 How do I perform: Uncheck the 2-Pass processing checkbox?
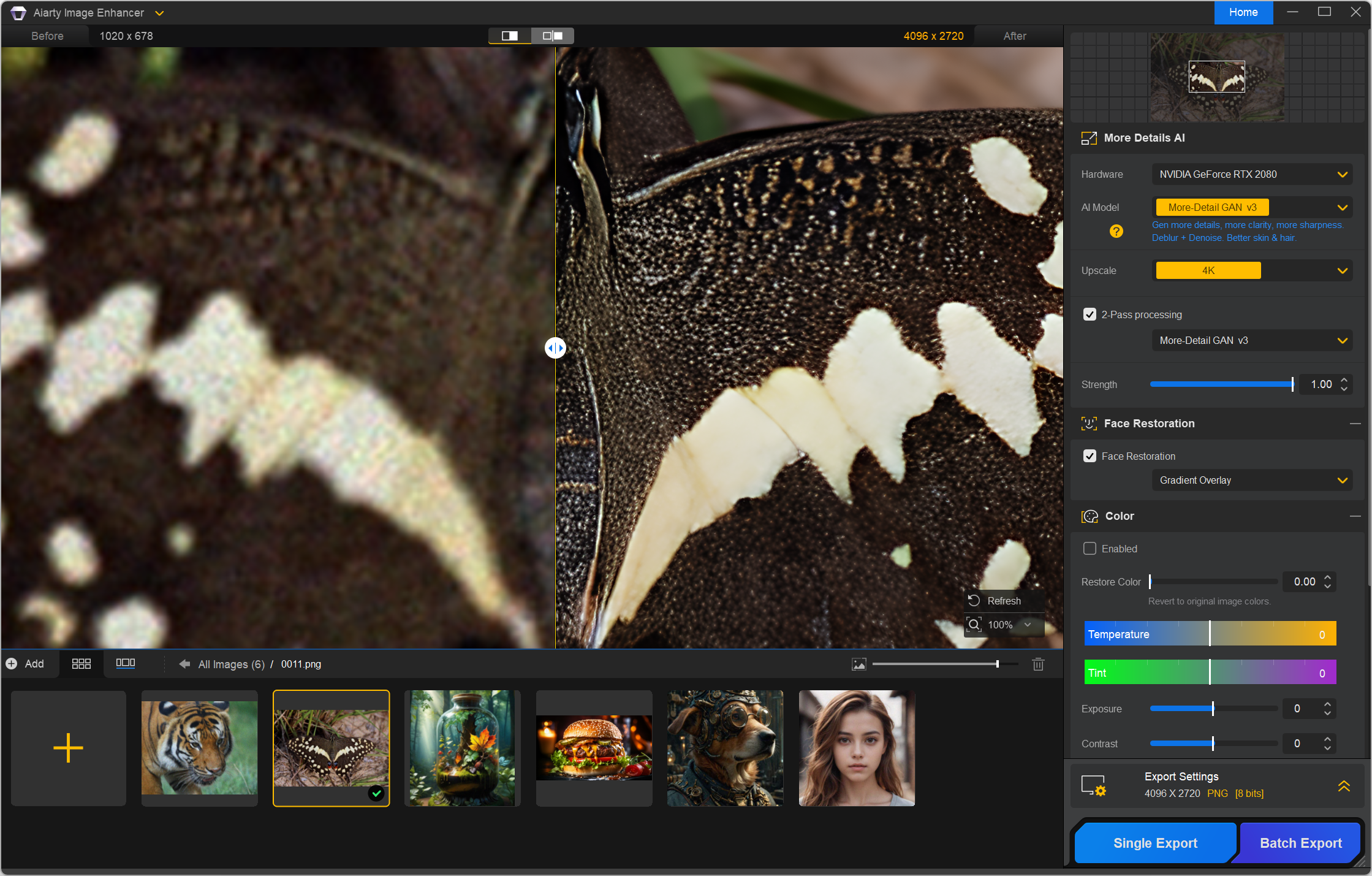click(x=1090, y=314)
